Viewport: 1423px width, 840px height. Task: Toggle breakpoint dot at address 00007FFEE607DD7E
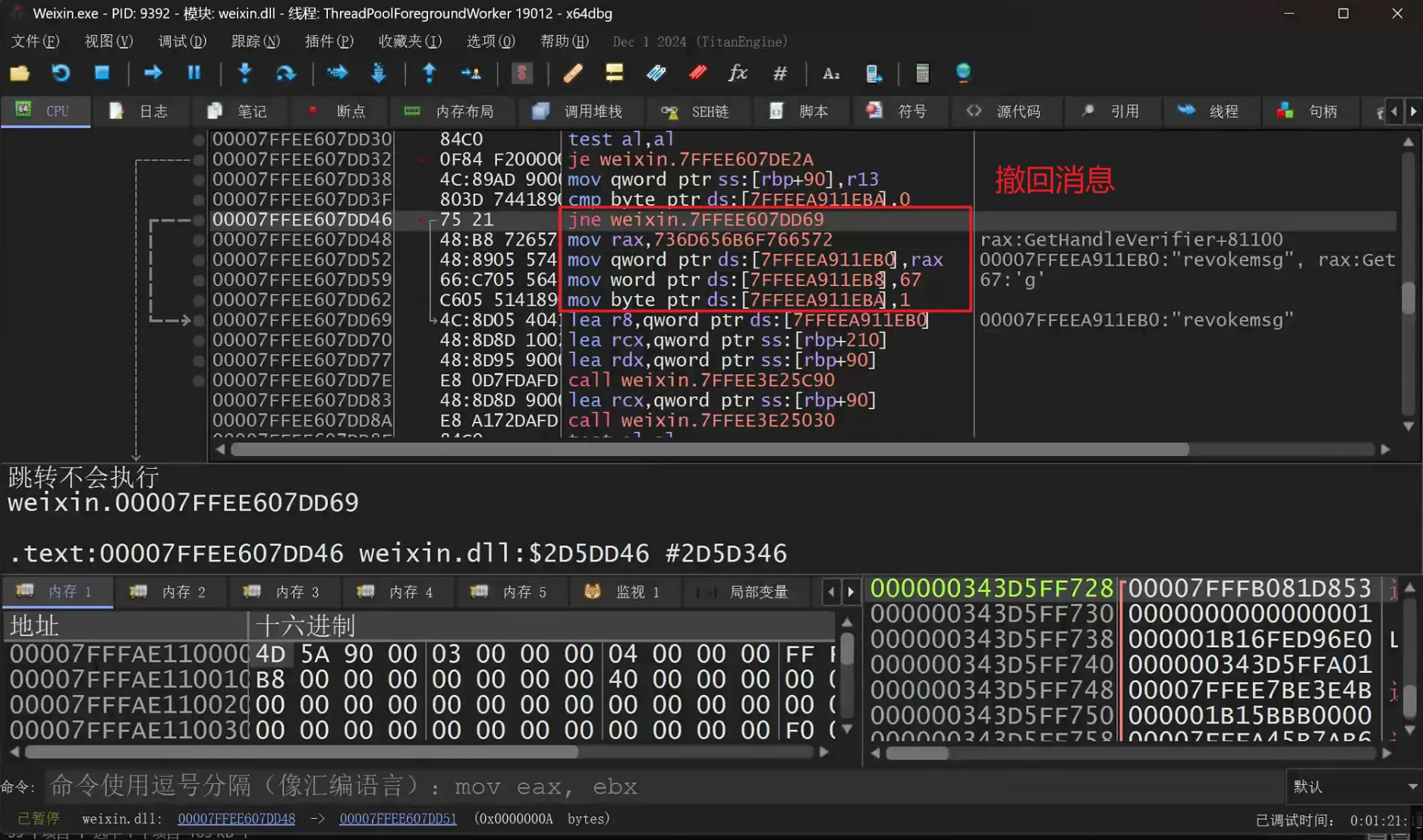(x=199, y=380)
